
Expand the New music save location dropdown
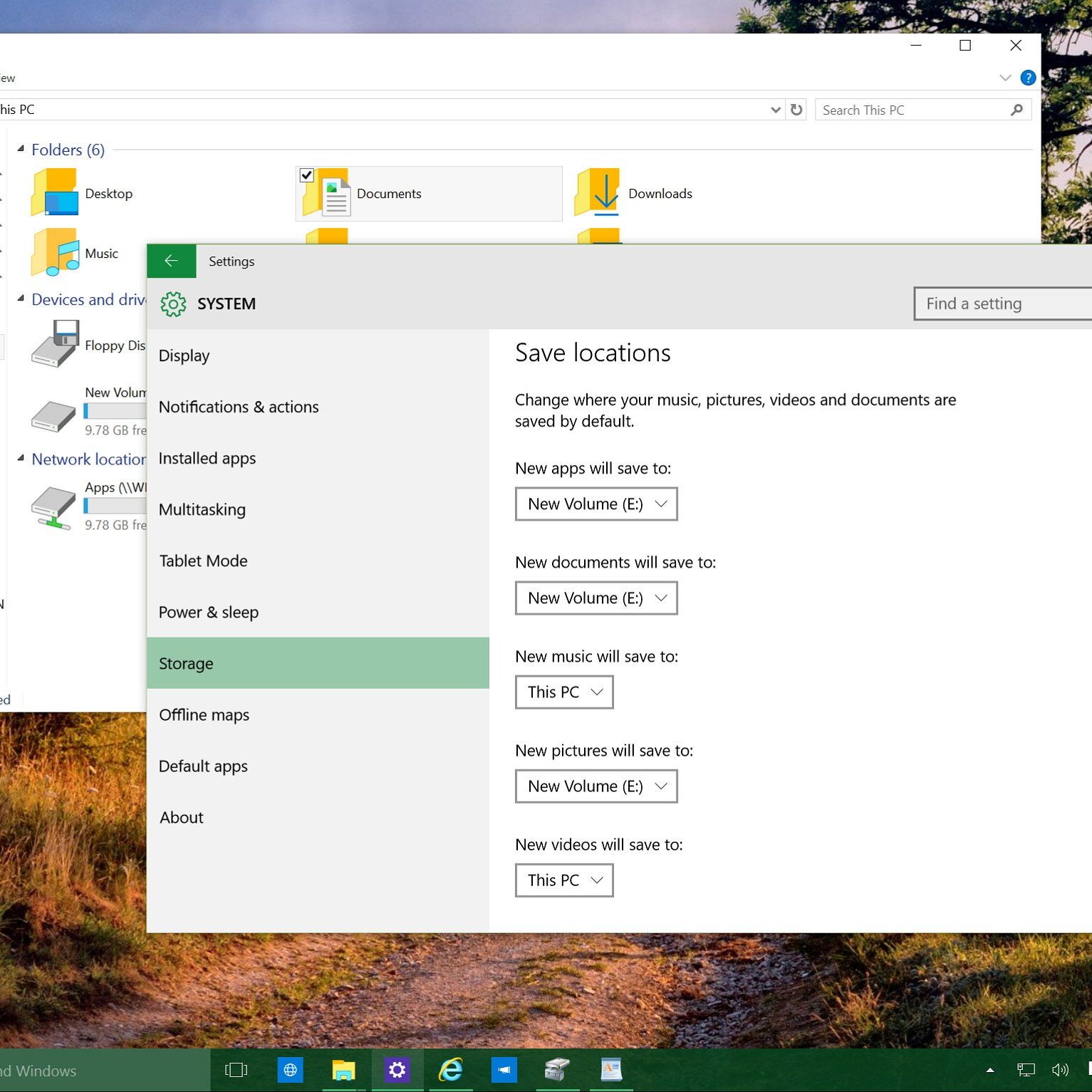[x=563, y=692]
